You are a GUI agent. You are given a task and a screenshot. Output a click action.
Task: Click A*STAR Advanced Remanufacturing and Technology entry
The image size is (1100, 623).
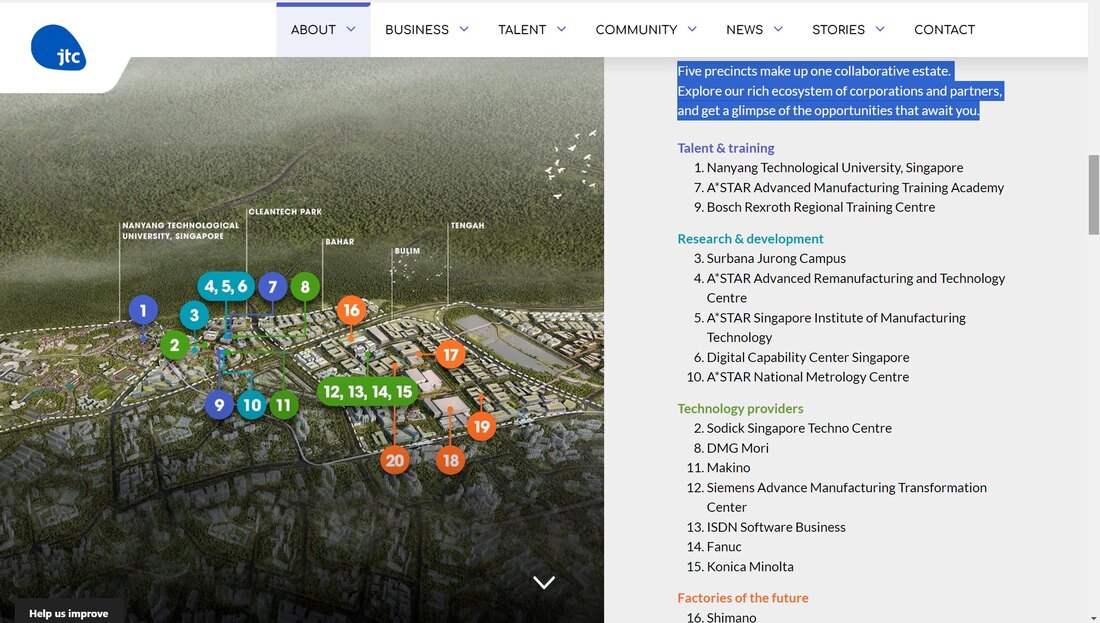point(856,288)
